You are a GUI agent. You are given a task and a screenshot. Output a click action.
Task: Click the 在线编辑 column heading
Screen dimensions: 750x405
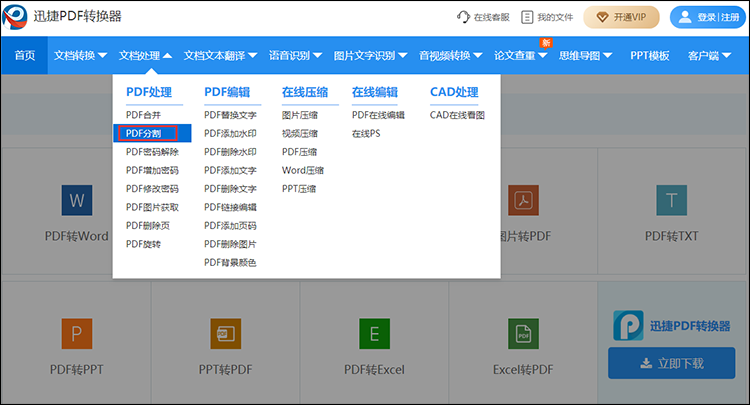click(x=375, y=92)
